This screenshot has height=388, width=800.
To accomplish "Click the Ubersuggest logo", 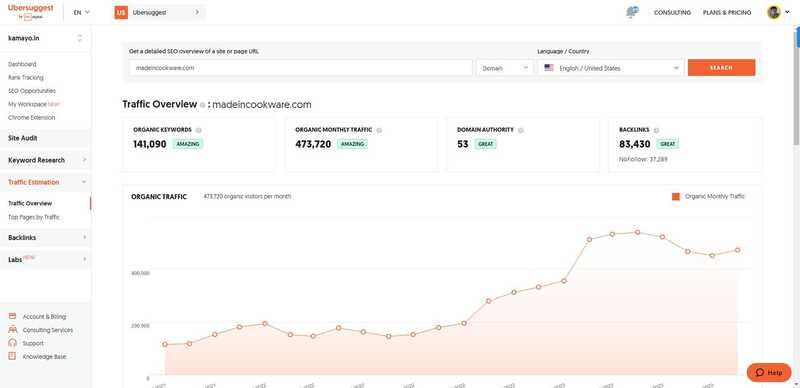I will tap(30, 12).
